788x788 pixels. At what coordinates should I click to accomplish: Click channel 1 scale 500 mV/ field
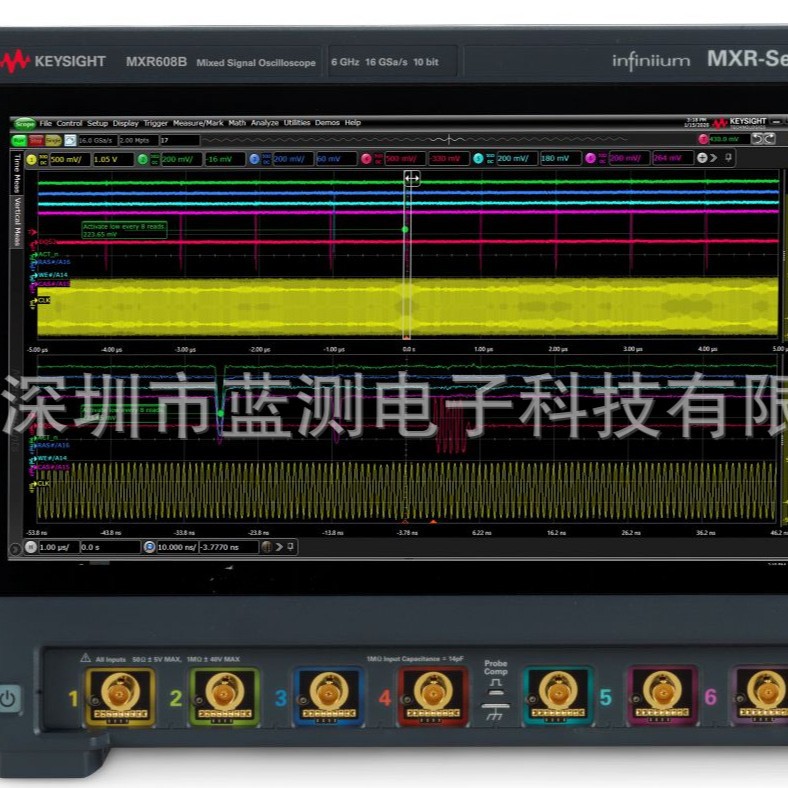[x=70, y=160]
